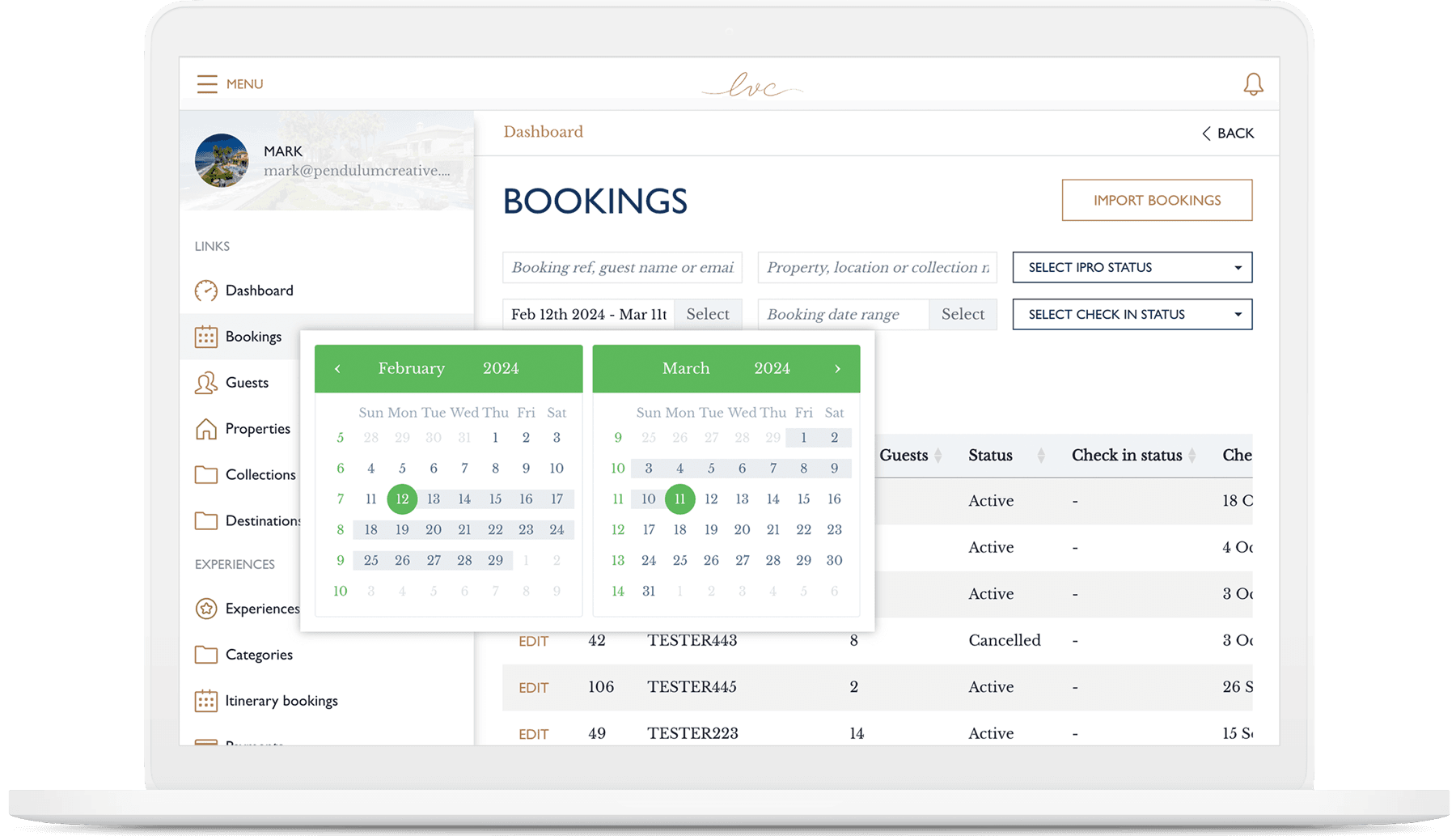Click the Guests icon in the sidebar
This screenshot has height=836, width=1456.
207,383
